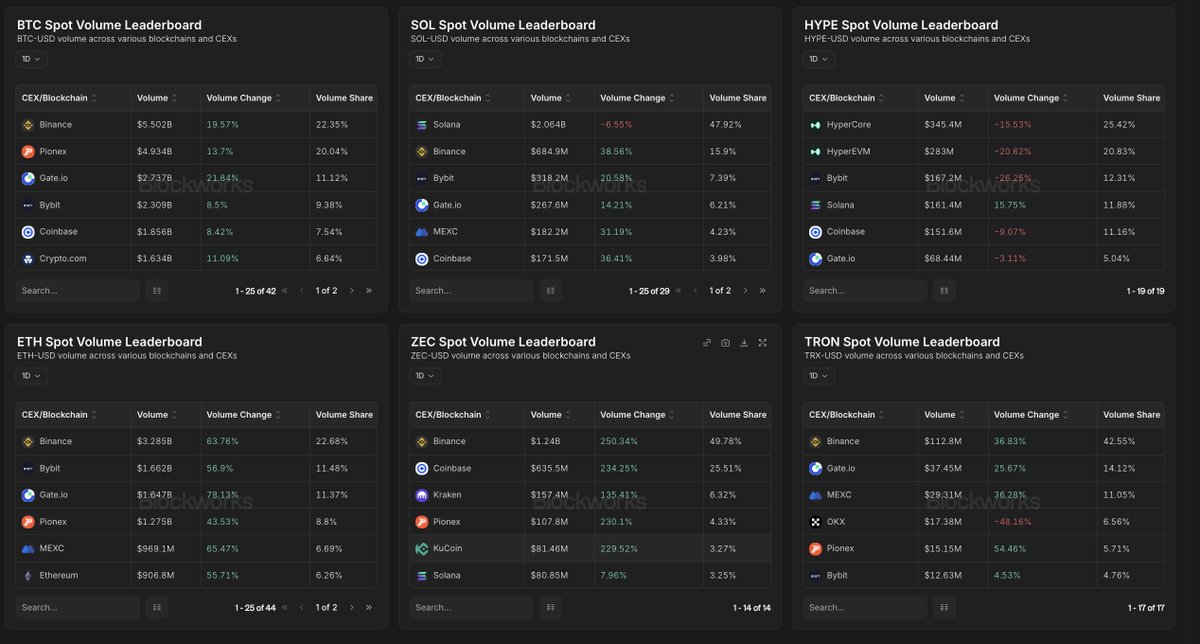Open the 1D timeframe dropdown in ETH panel
This screenshot has height=644, width=1200.
pos(32,376)
